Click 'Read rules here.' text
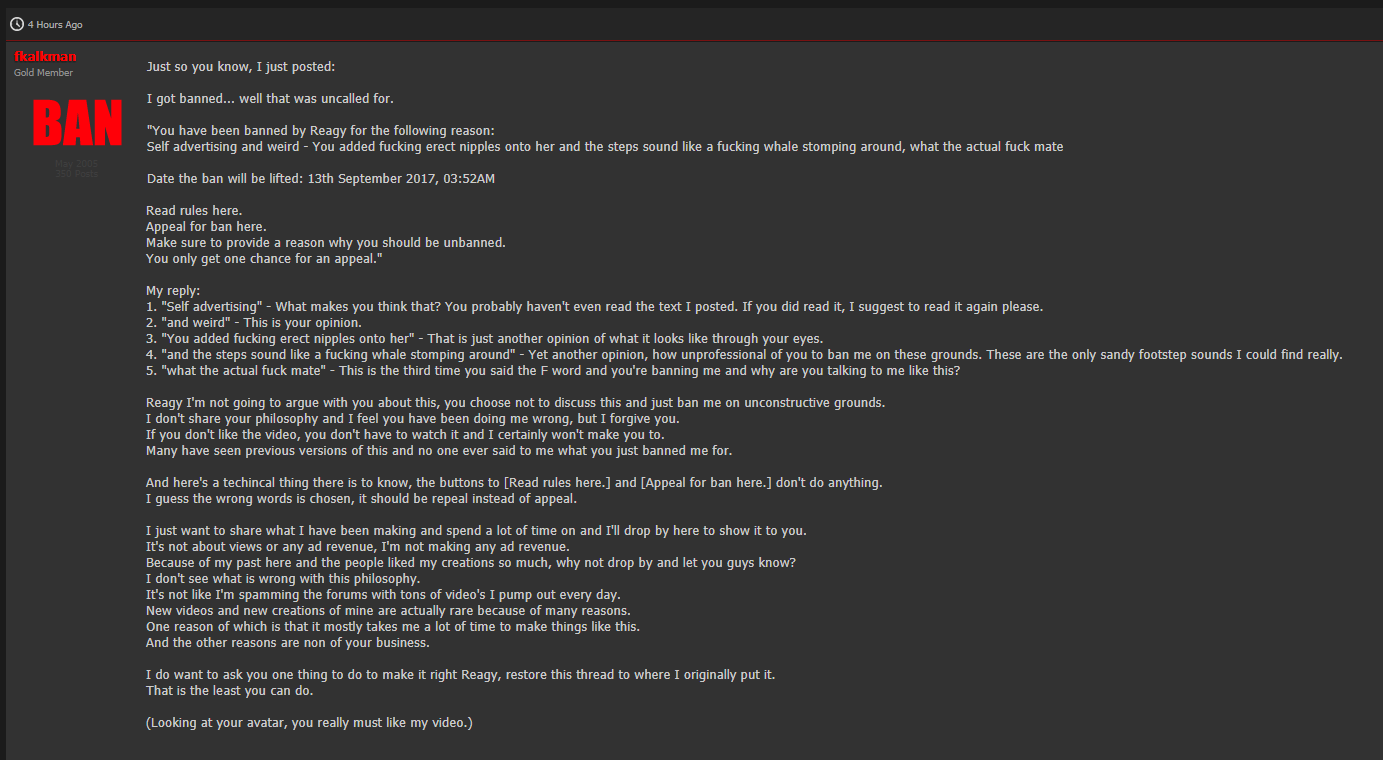Image resolution: width=1383 pixels, height=760 pixels. [194, 211]
